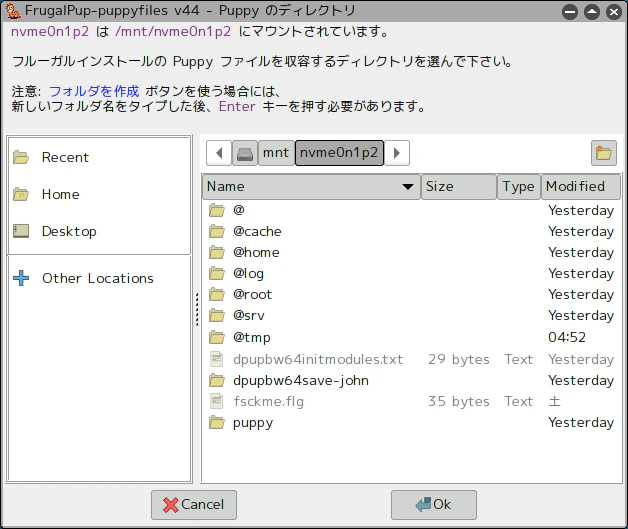Image resolution: width=628 pixels, height=529 pixels.
Task: Select the @srv folder
Action: (x=411, y=316)
